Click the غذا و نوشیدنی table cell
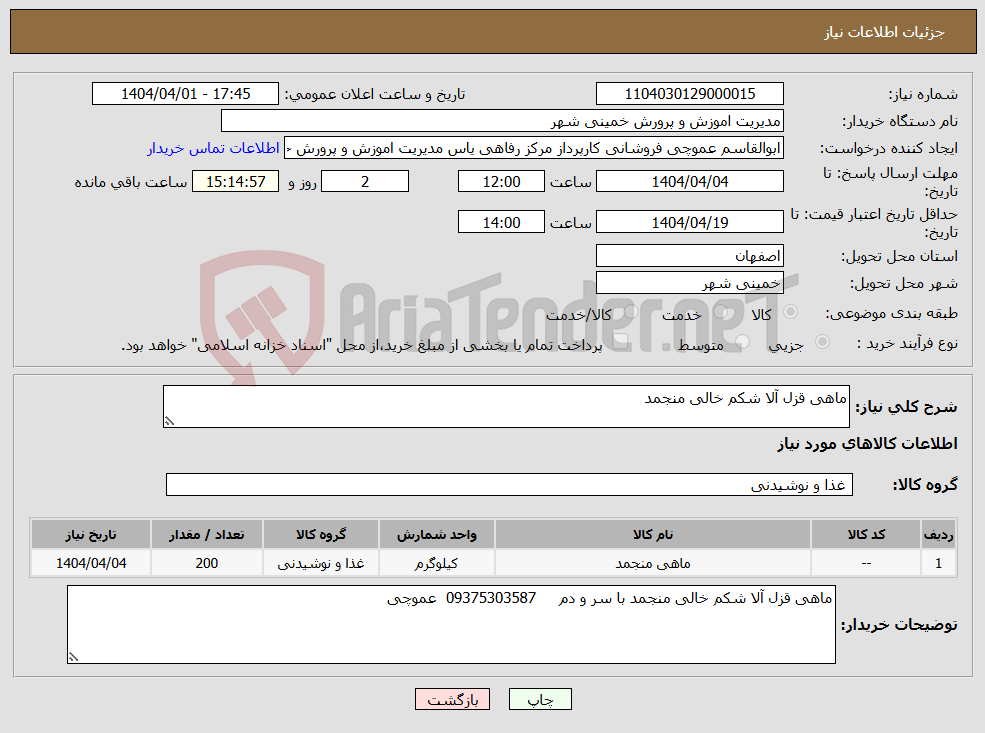Viewport: 985px width, 733px height. point(321,563)
